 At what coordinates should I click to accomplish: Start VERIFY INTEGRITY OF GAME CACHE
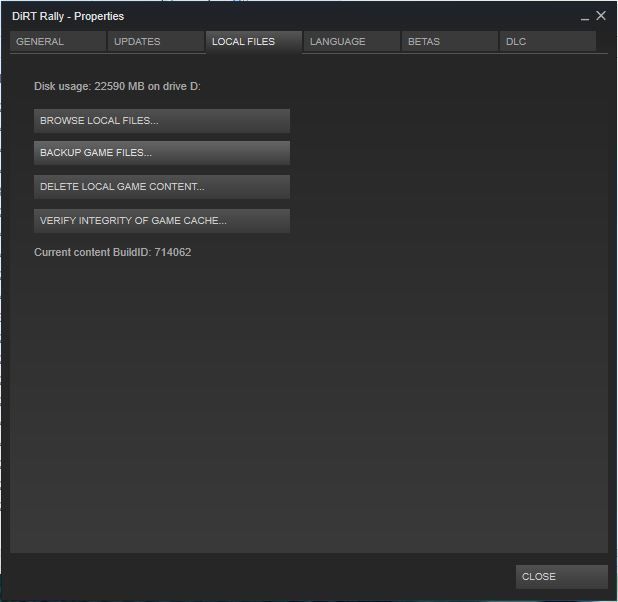[x=162, y=221]
